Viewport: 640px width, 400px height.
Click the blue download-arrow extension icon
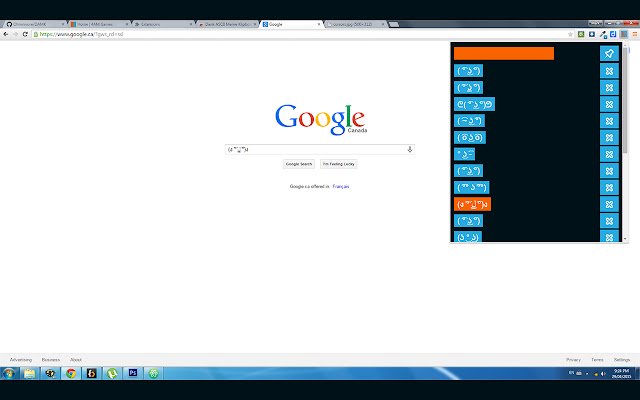click(x=591, y=34)
